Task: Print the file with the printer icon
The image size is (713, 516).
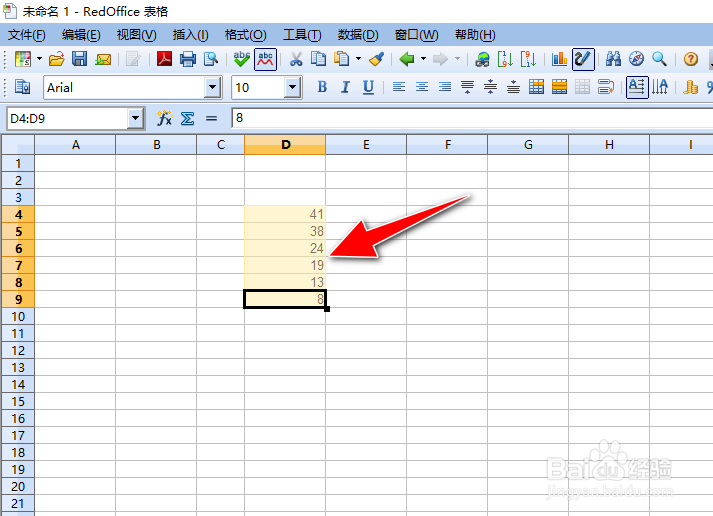Action: [188, 59]
